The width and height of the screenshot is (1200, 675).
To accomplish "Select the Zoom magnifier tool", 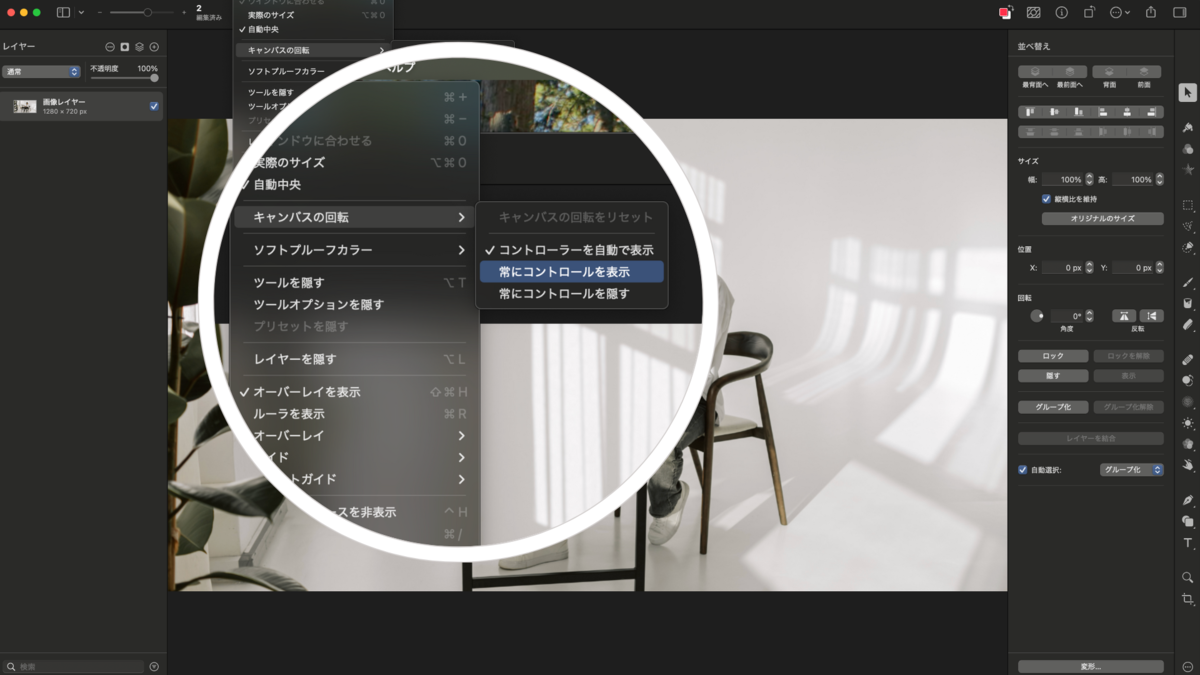I will click(x=1187, y=578).
